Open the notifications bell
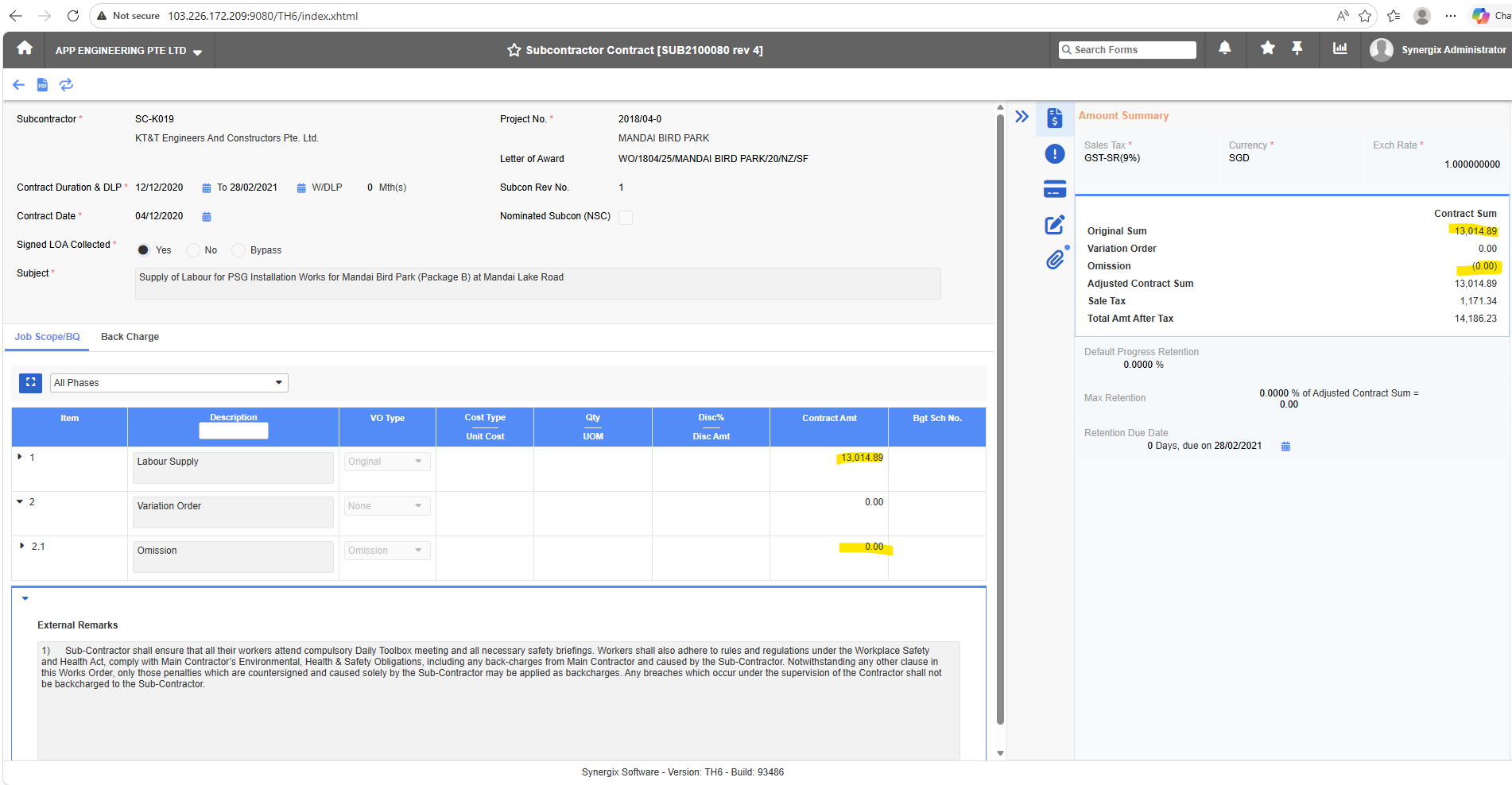This screenshot has width=1512, height=785. [x=1225, y=48]
